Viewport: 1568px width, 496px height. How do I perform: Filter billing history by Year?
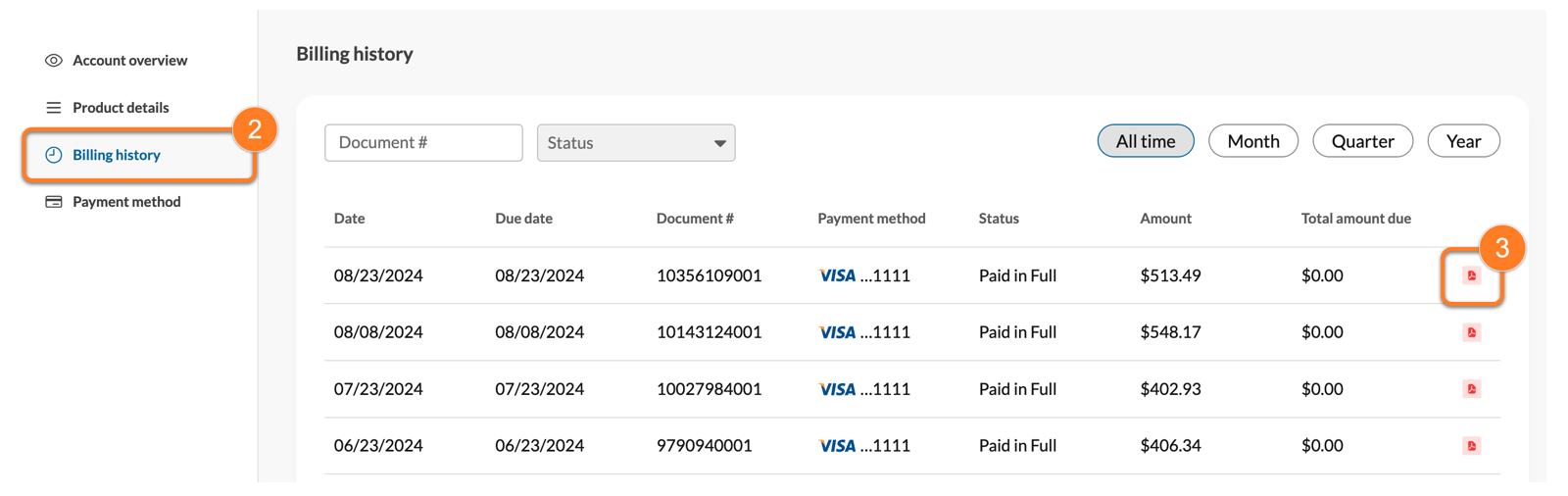point(1463,141)
